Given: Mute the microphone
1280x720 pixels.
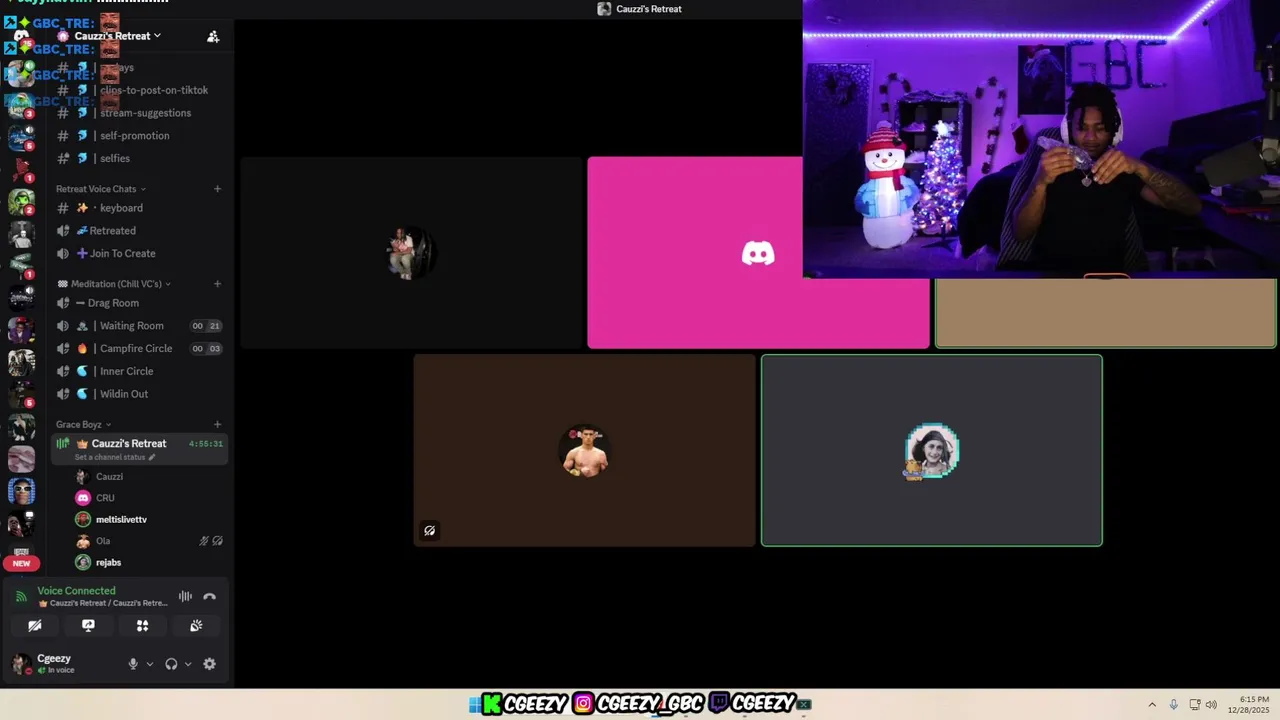Looking at the screenshot, I should (133, 664).
